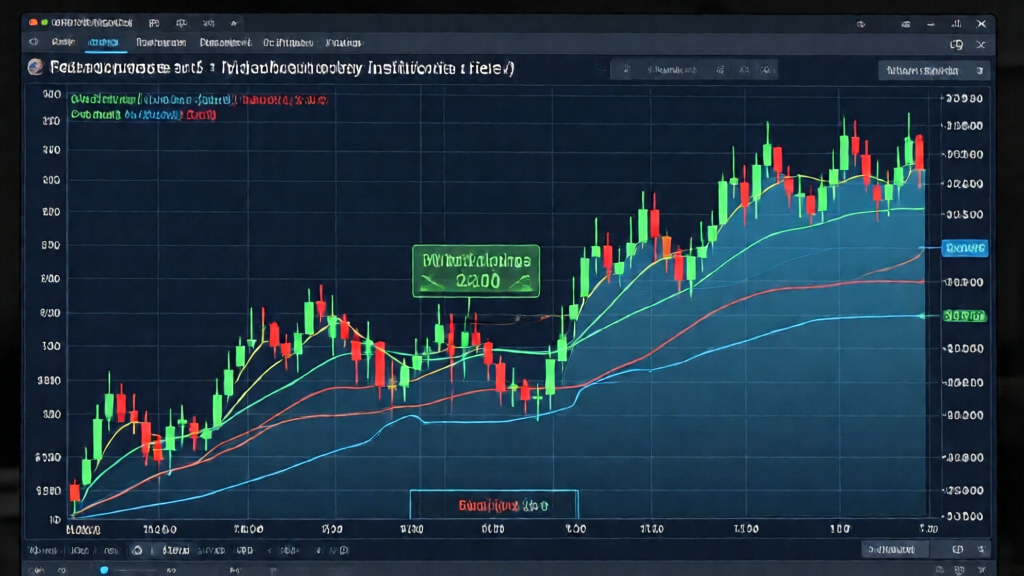Select the active underlined tab in the tab row
Image resolution: width=1024 pixels, height=576 pixels.
click(103, 43)
